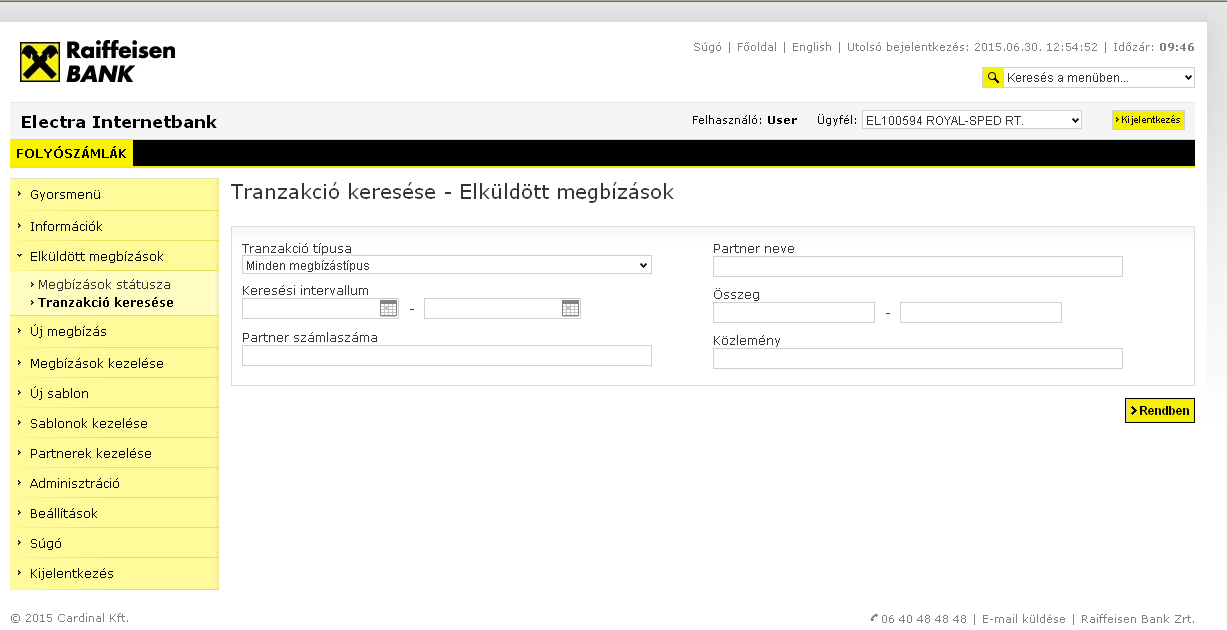This screenshot has height=630, width=1227.
Task: Click the phone number 06 40 48 48 48
Action: [924, 619]
